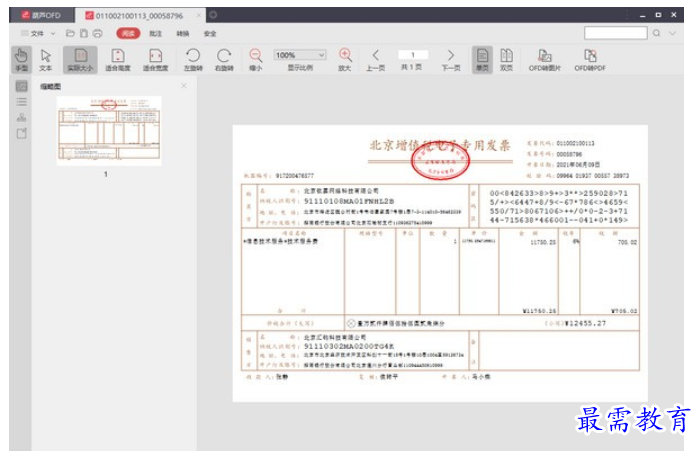Click the print icon
Viewport: 699px width, 451px height.
98,33
